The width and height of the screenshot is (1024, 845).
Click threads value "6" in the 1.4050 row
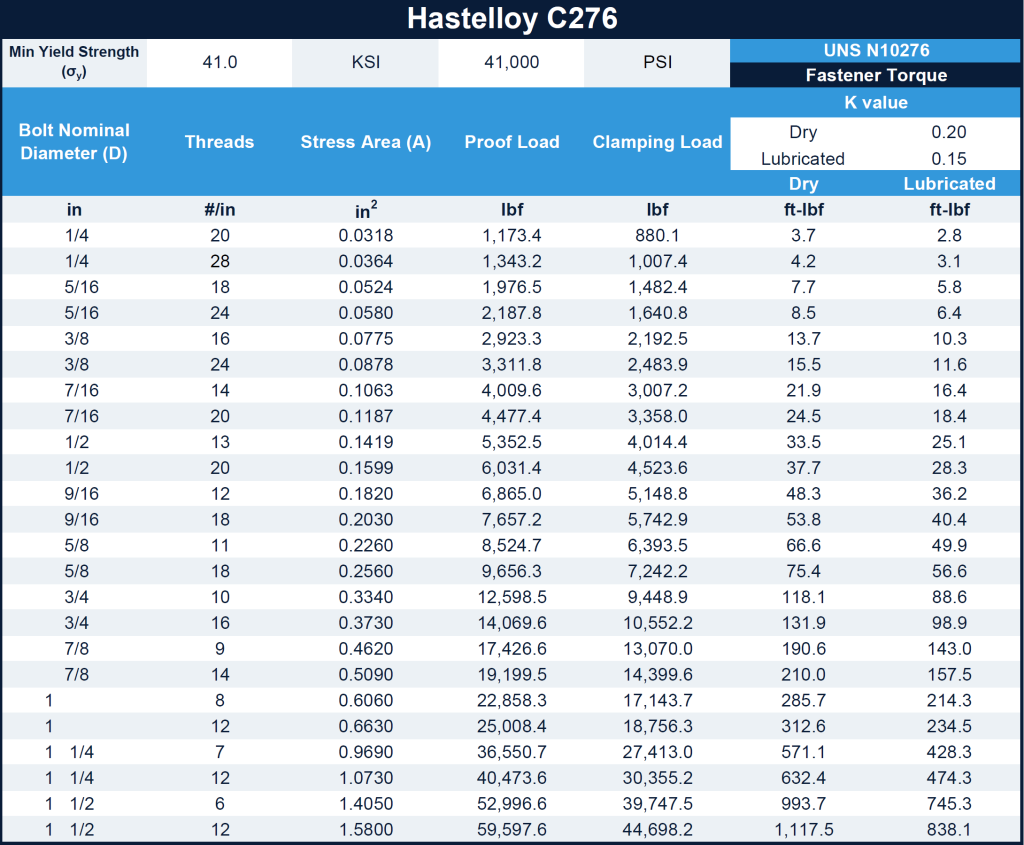tap(219, 803)
